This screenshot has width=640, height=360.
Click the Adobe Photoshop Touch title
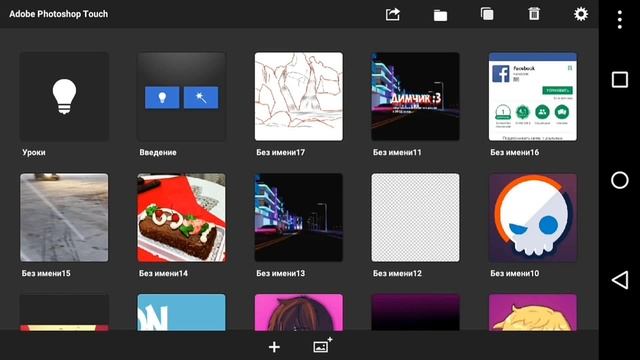[59, 14]
